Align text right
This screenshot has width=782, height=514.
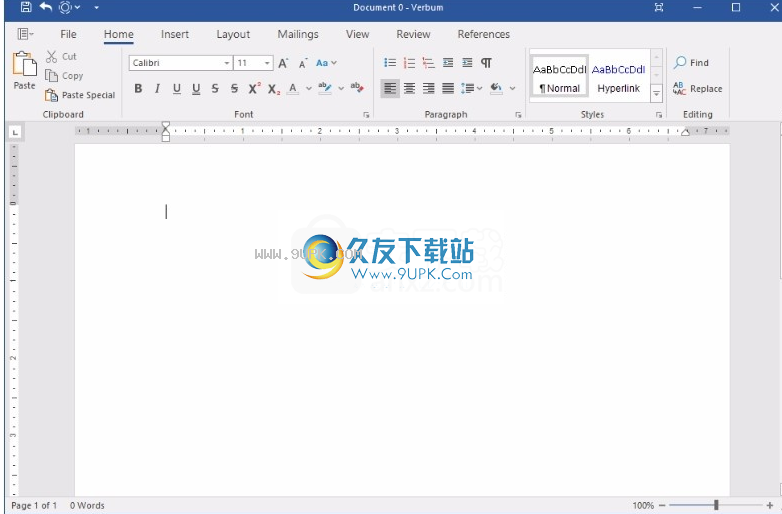428,89
